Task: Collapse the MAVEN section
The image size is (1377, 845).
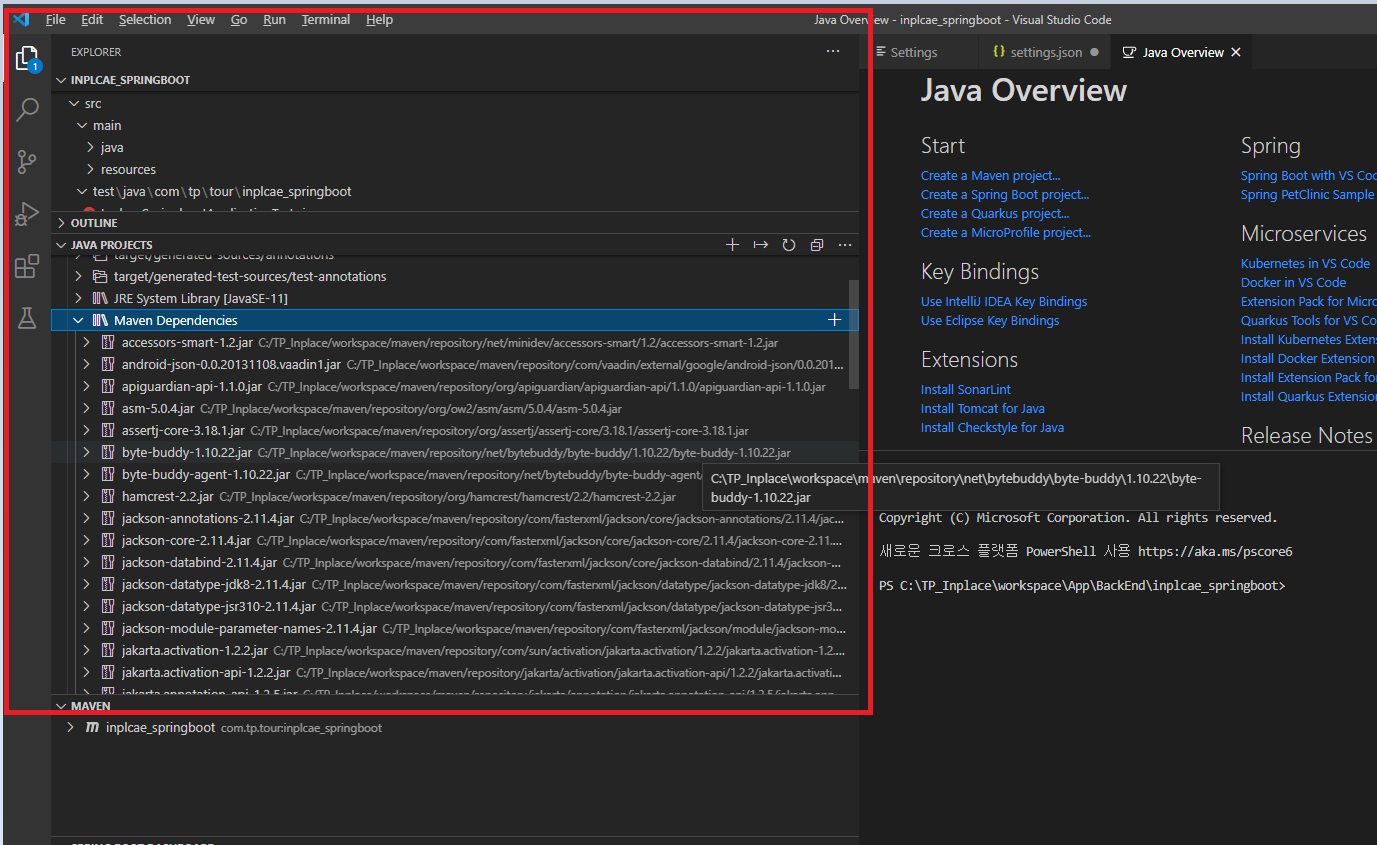Action: (x=61, y=706)
